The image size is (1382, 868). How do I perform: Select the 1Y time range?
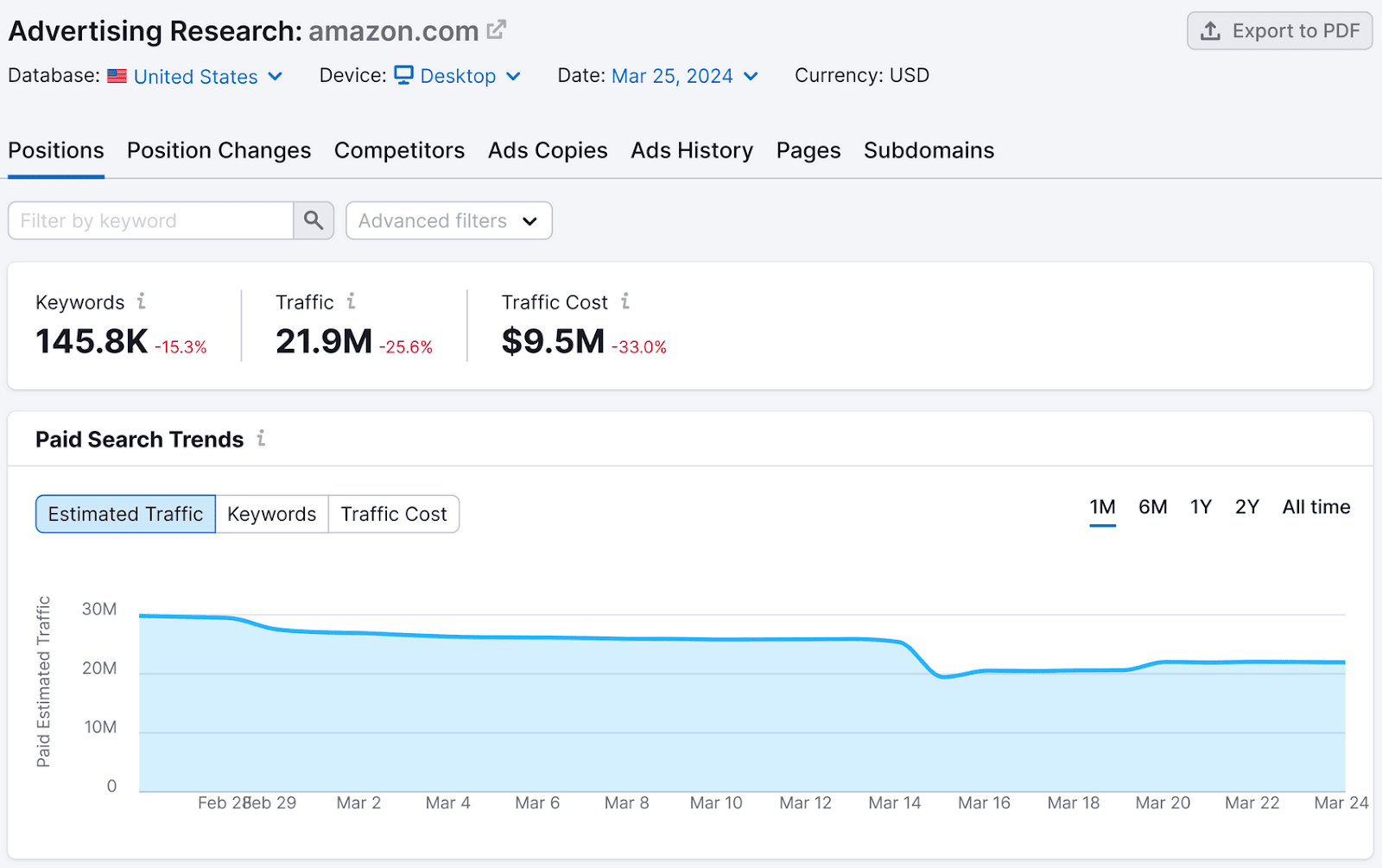(1201, 507)
